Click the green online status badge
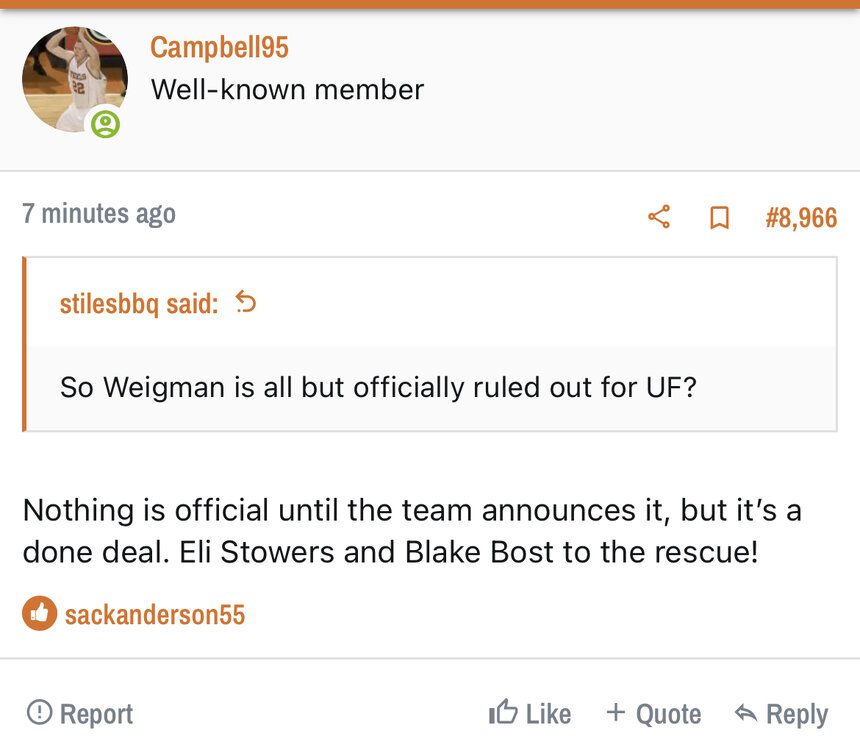Screen dimensions: 860x750 click(105, 125)
